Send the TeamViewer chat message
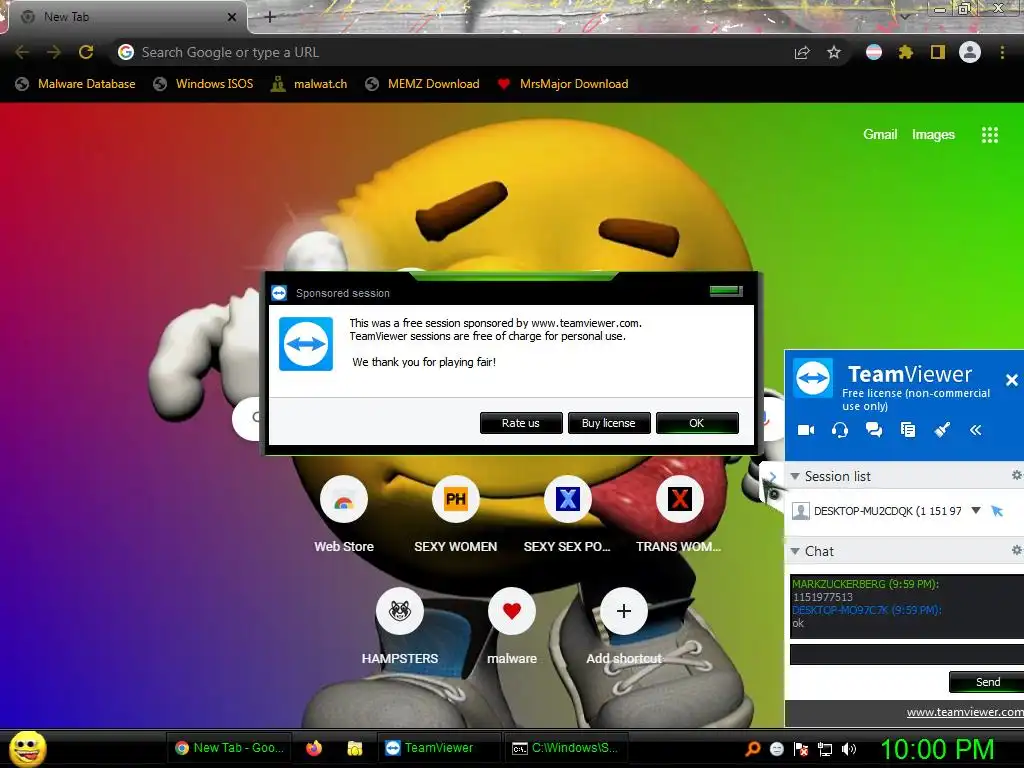The image size is (1024, 768). point(987,682)
